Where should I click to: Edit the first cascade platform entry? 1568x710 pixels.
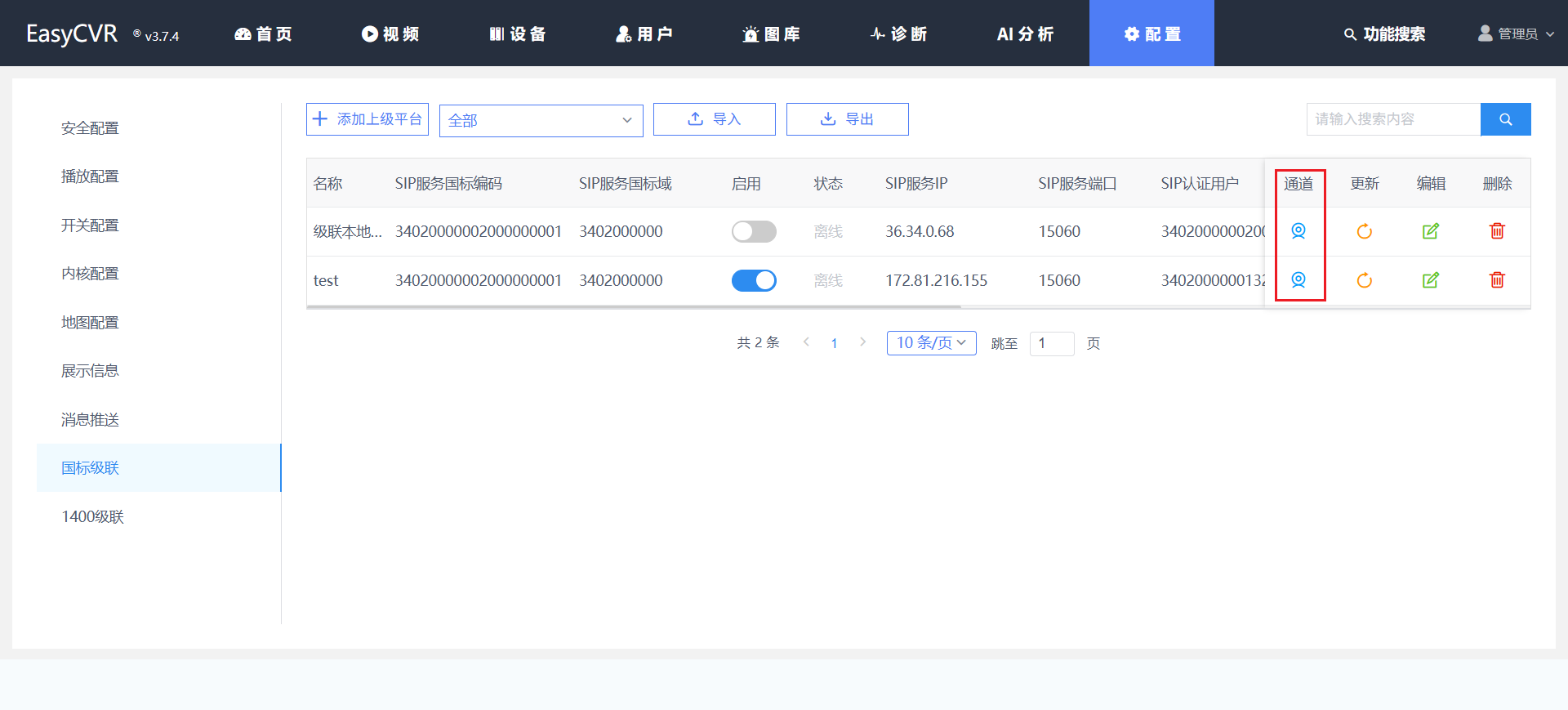coord(1430,231)
